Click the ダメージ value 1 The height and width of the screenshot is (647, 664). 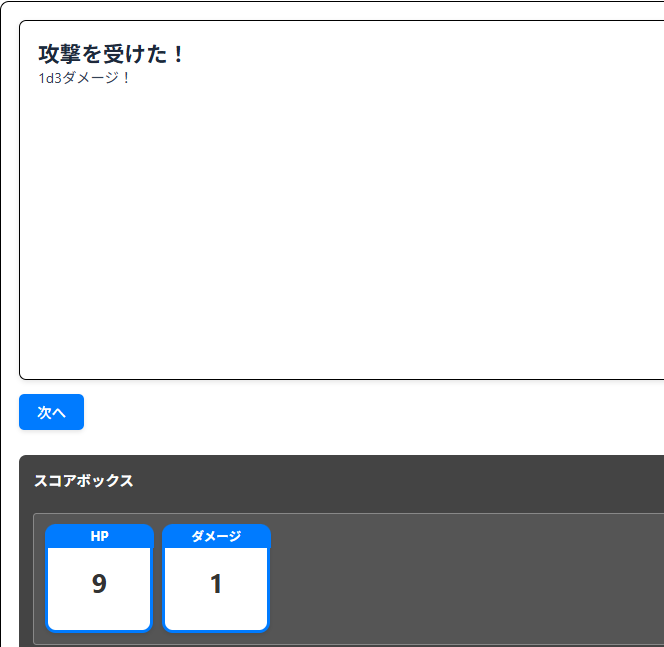(216, 584)
